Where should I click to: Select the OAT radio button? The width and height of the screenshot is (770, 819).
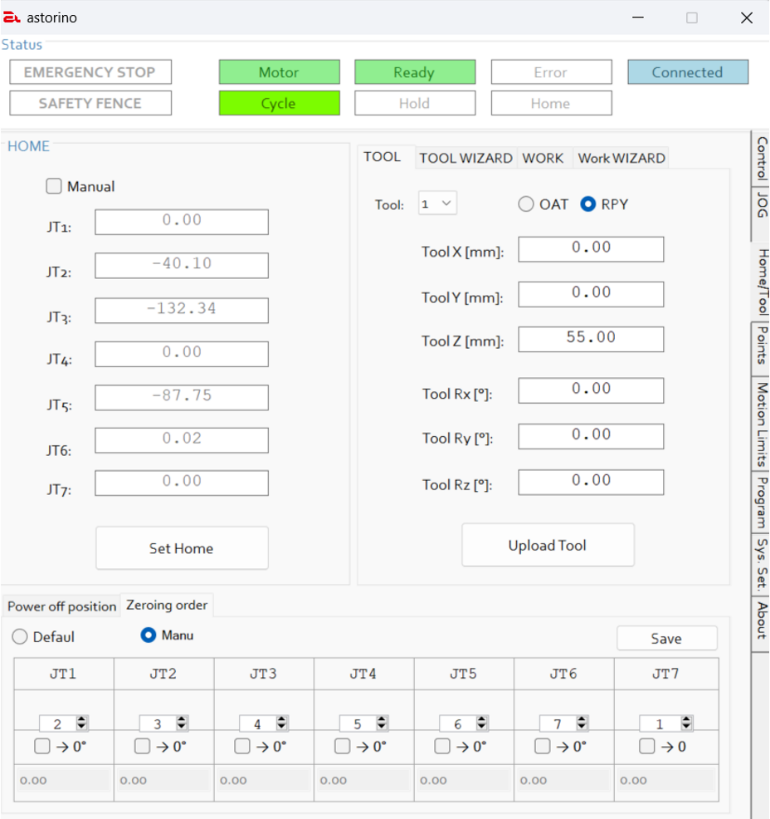[x=526, y=204]
